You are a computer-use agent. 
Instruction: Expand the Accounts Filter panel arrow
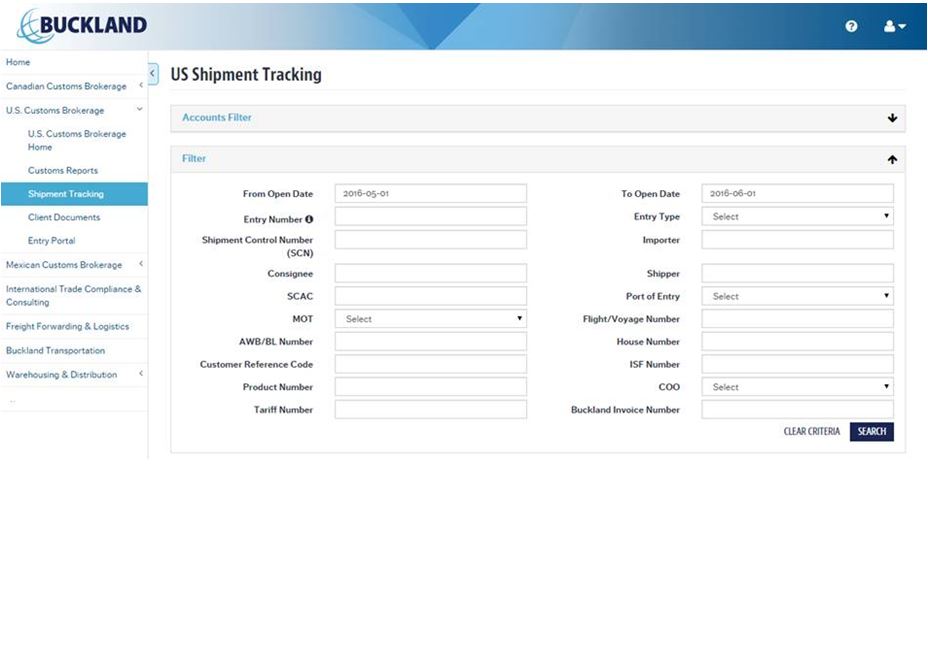coord(892,118)
